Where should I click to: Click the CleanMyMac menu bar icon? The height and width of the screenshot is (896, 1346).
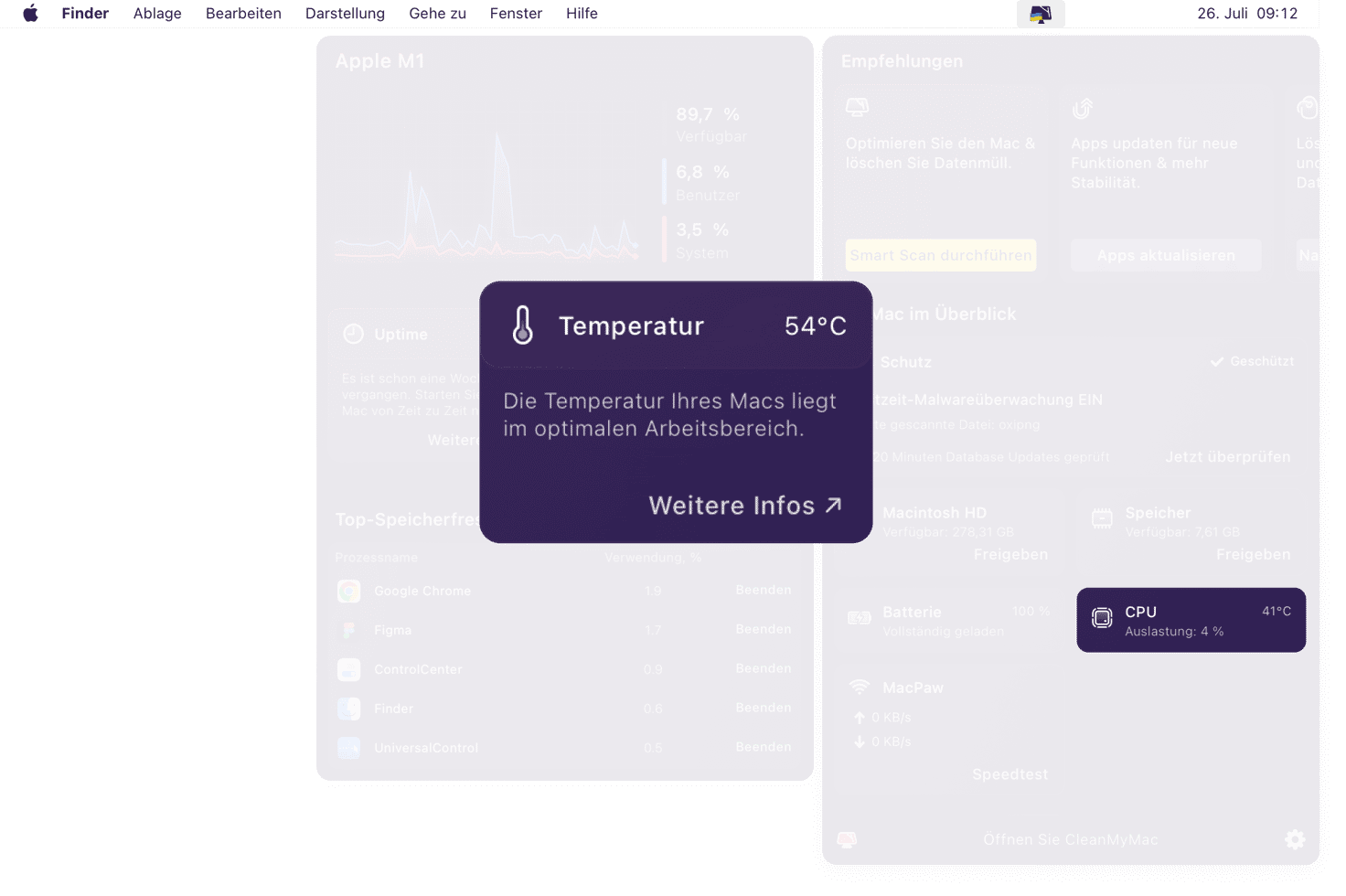pyautogui.click(x=1041, y=14)
